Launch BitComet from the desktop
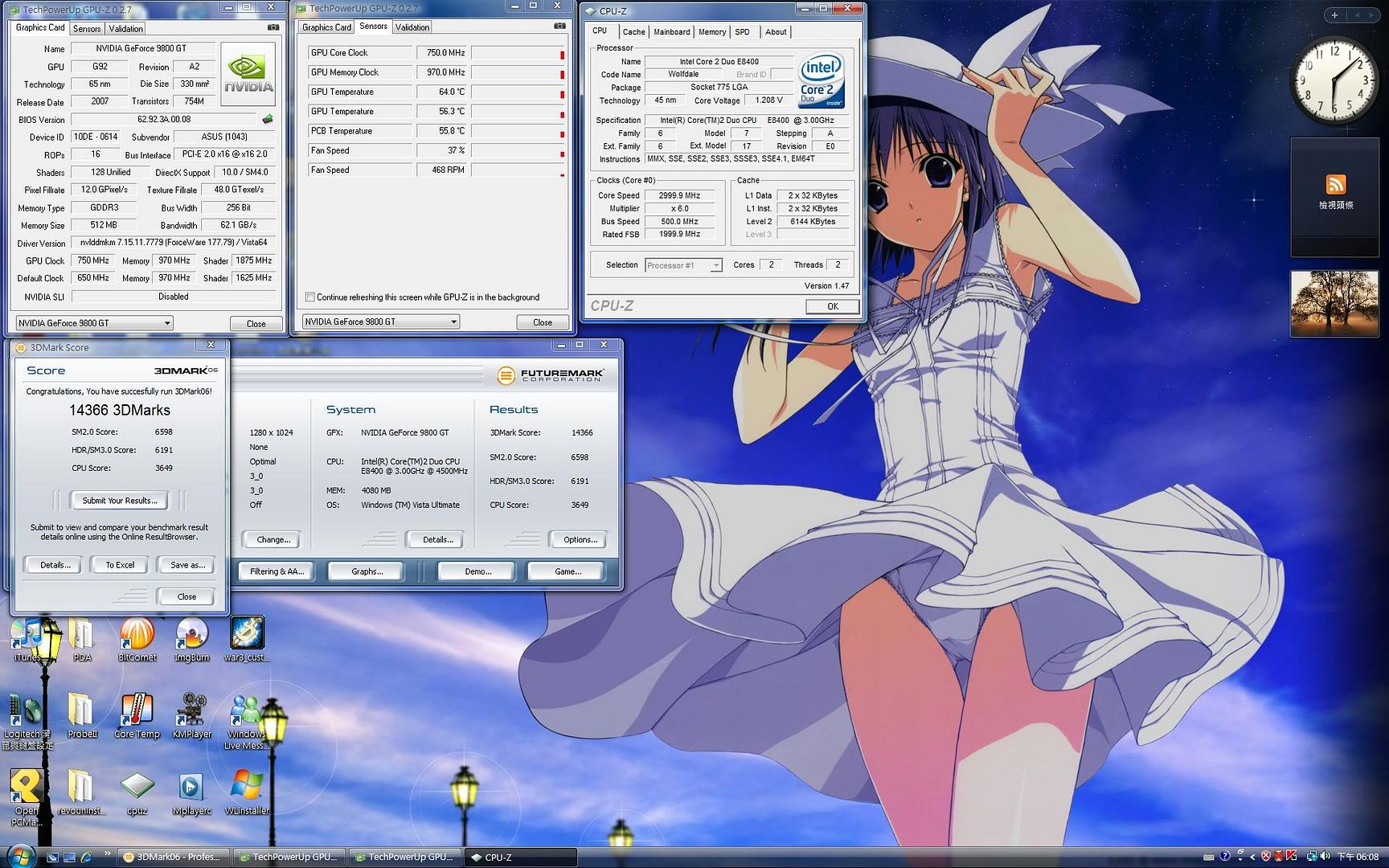The image size is (1389, 868). pos(137,639)
